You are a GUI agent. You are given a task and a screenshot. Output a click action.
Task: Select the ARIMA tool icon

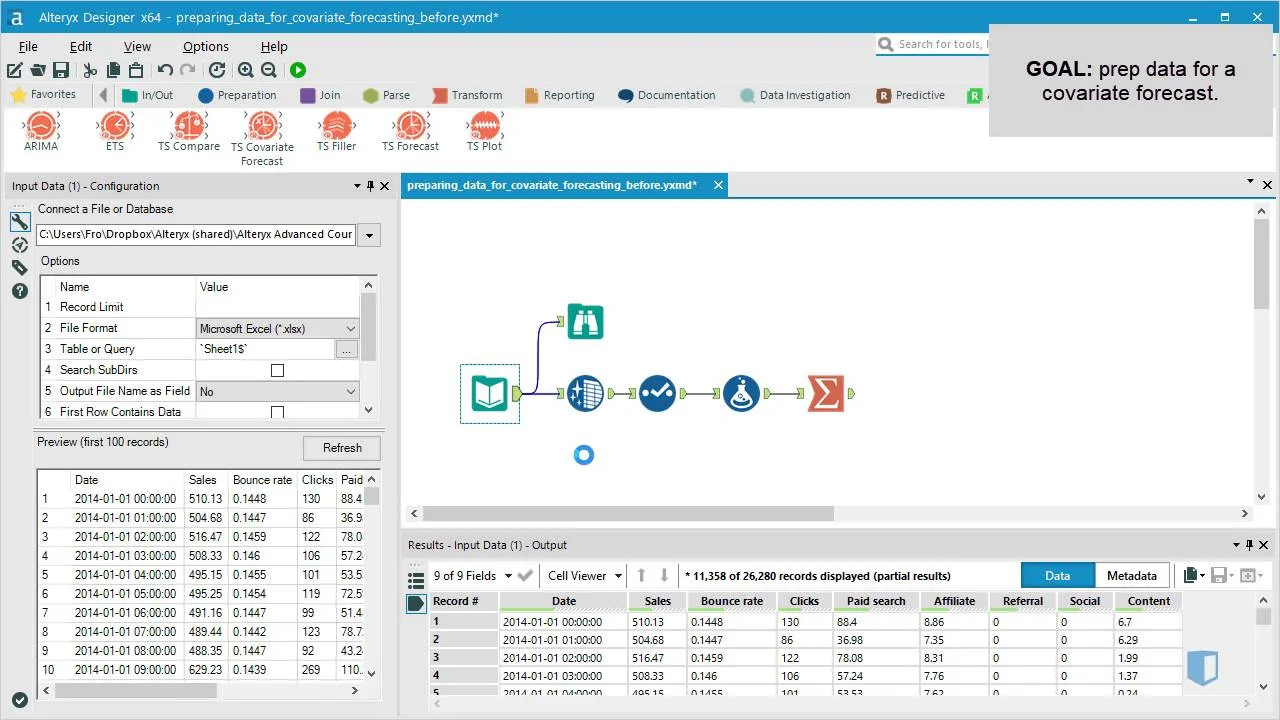click(x=41, y=126)
